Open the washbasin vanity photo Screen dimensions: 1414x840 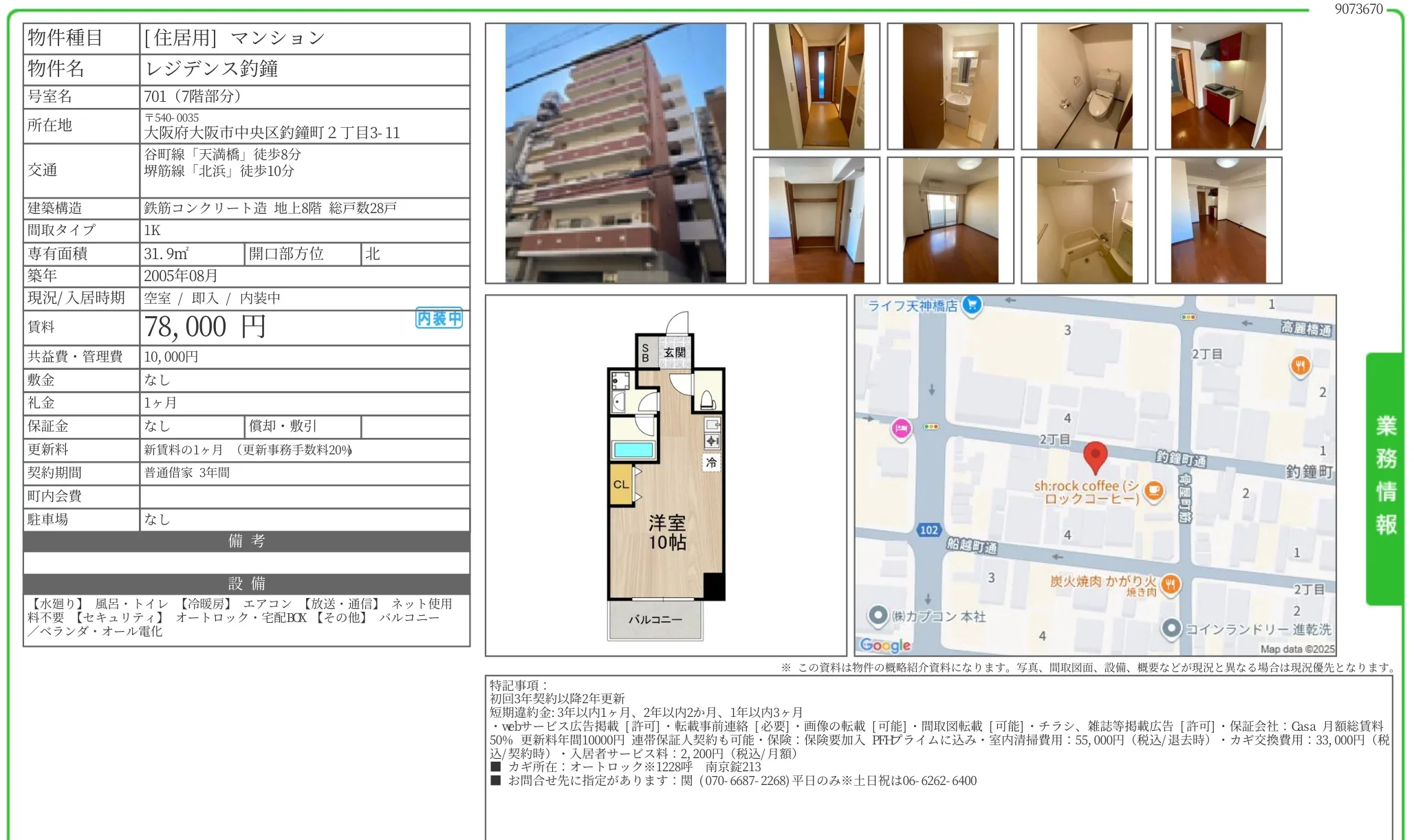[950, 87]
